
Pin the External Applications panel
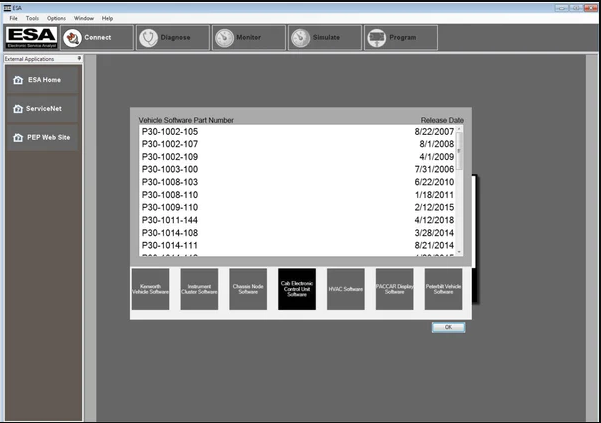tap(78, 59)
